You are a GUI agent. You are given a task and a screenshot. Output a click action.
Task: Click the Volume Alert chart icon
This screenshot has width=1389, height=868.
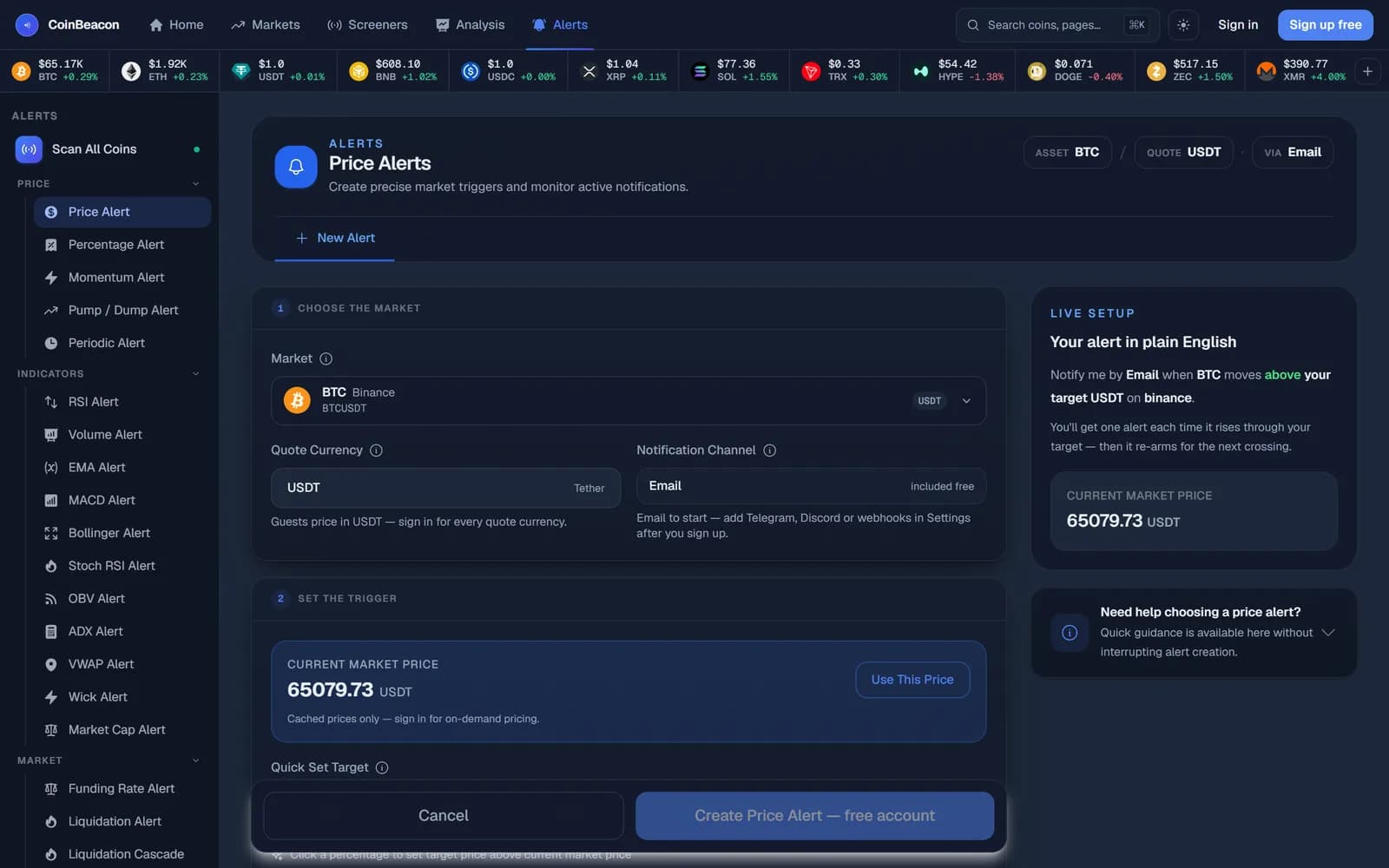[x=51, y=435]
